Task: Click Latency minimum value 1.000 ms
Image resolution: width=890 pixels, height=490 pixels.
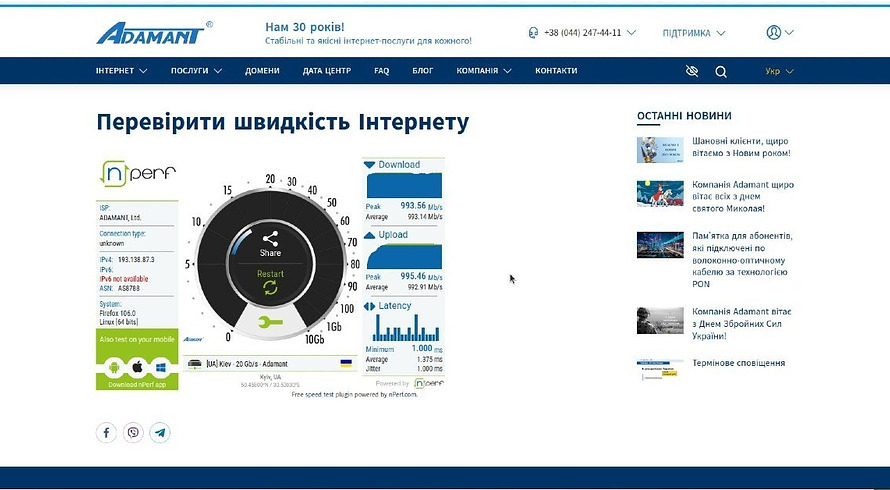Action: (x=427, y=349)
